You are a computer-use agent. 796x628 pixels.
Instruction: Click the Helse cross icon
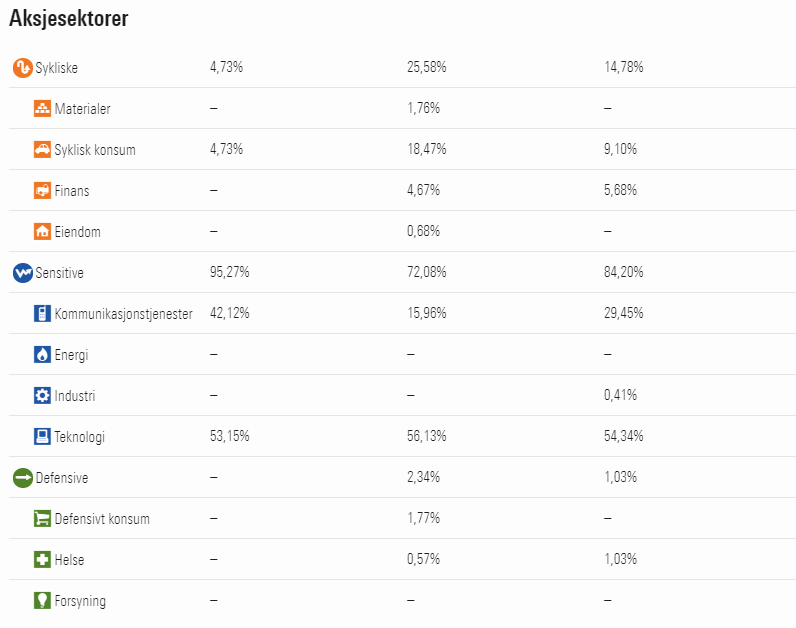point(42,559)
